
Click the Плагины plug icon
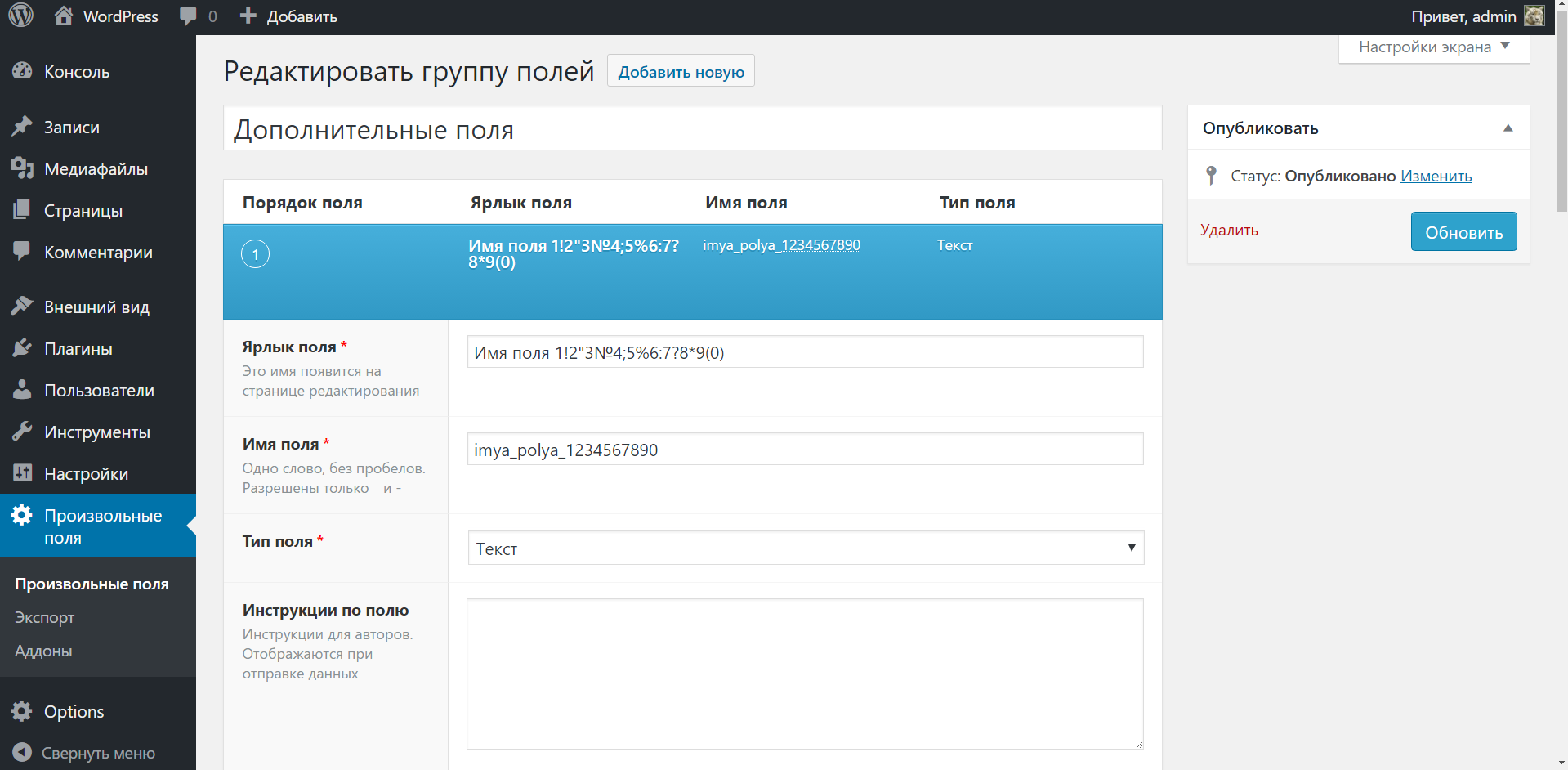click(x=22, y=348)
